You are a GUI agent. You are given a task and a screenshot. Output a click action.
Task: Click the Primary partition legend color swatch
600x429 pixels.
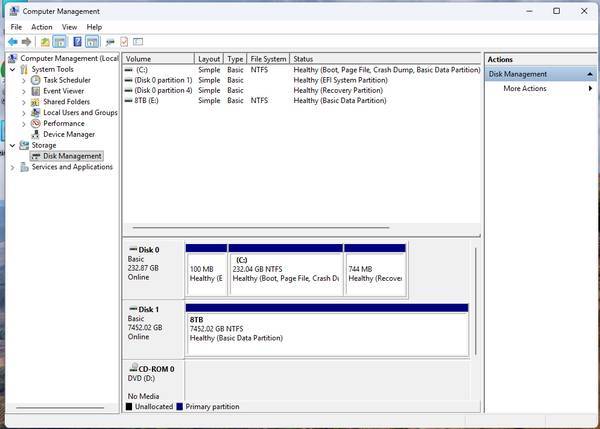click(x=179, y=407)
